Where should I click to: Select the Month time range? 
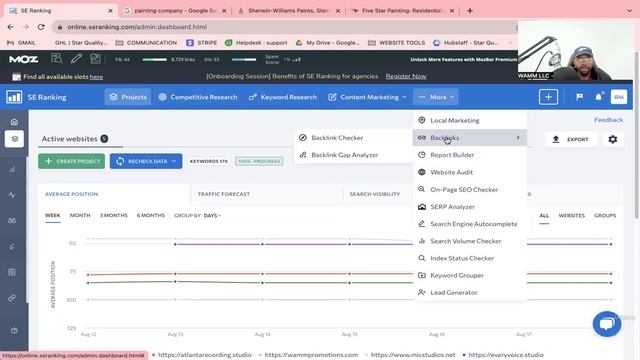point(80,215)
